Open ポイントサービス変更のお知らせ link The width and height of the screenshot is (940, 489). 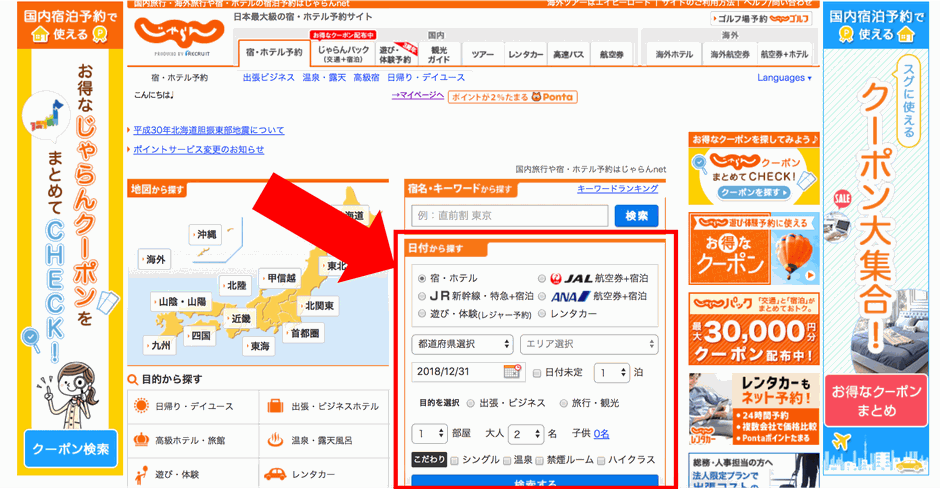198,149
